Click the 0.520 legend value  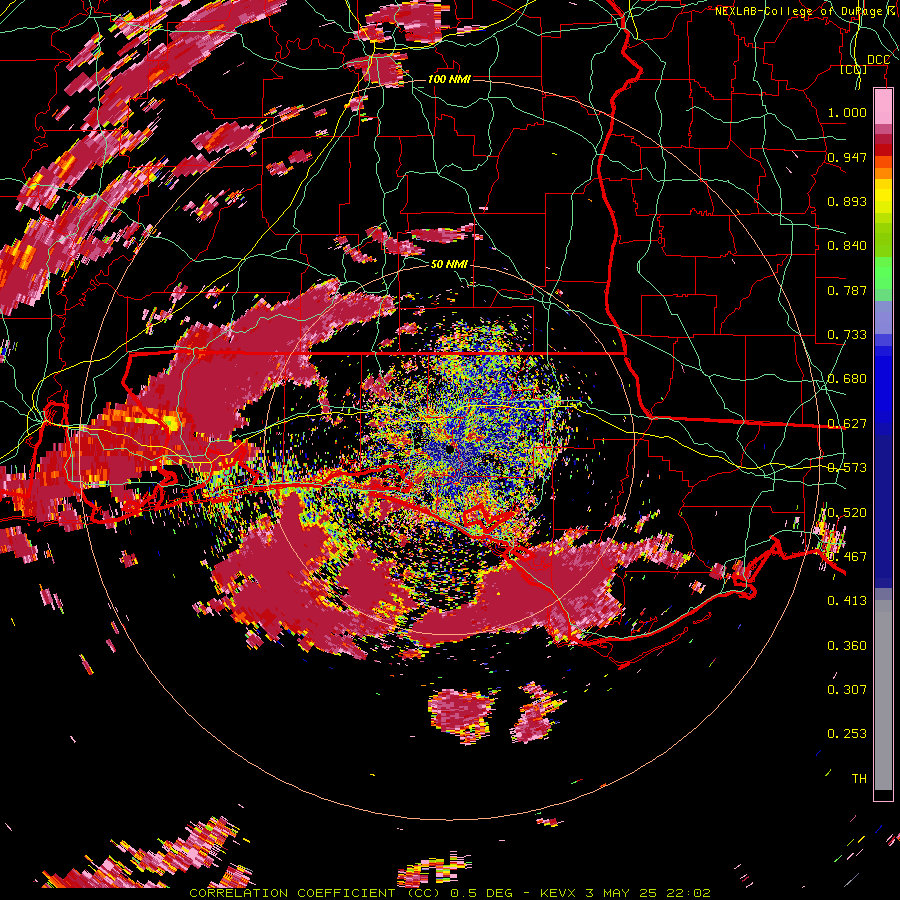click(847, 512)
